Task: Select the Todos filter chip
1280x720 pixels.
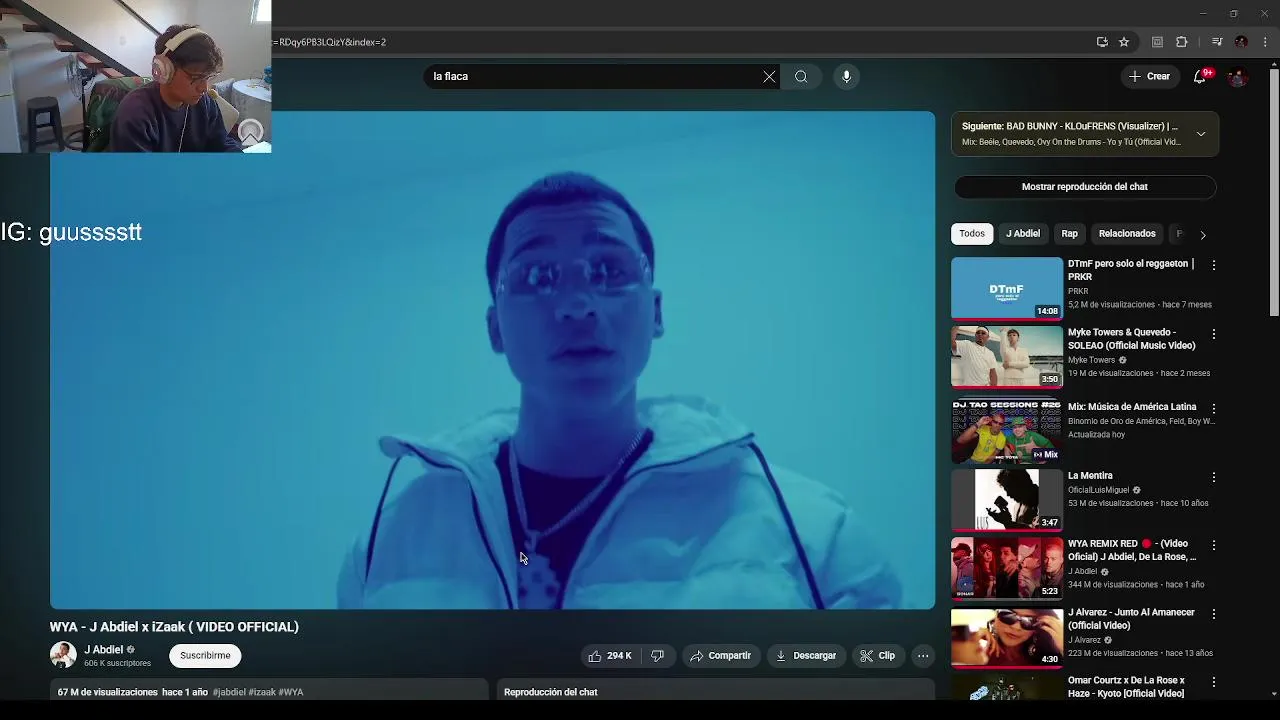Action: pyautogui.click(x=972, y=234)
